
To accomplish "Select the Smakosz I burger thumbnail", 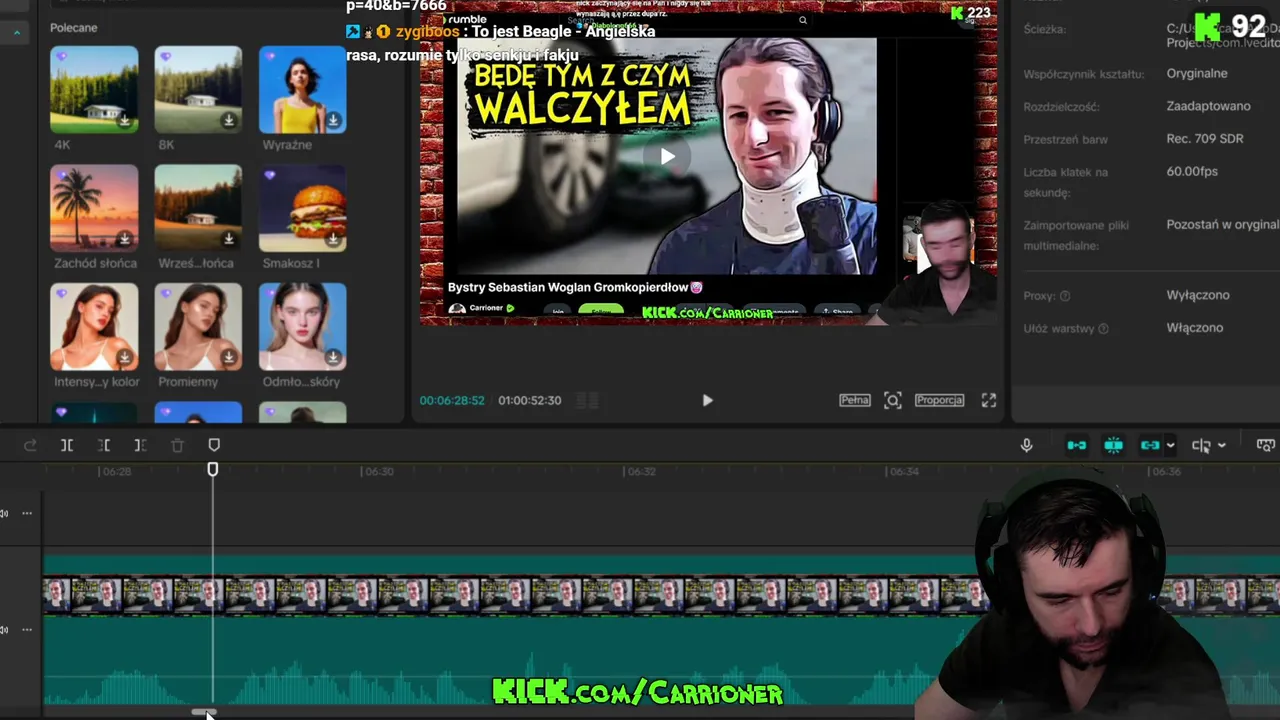I will click(x=302, y=208).
